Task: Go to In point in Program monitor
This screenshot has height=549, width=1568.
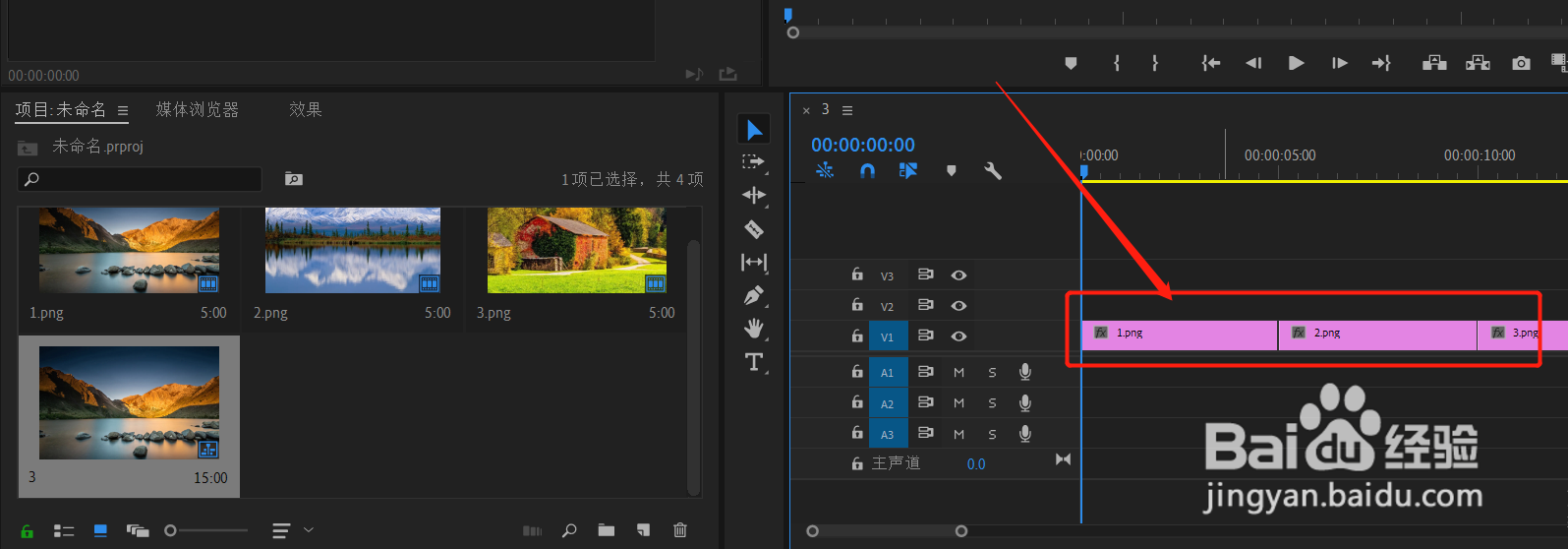Action: tap(1211, 63)
